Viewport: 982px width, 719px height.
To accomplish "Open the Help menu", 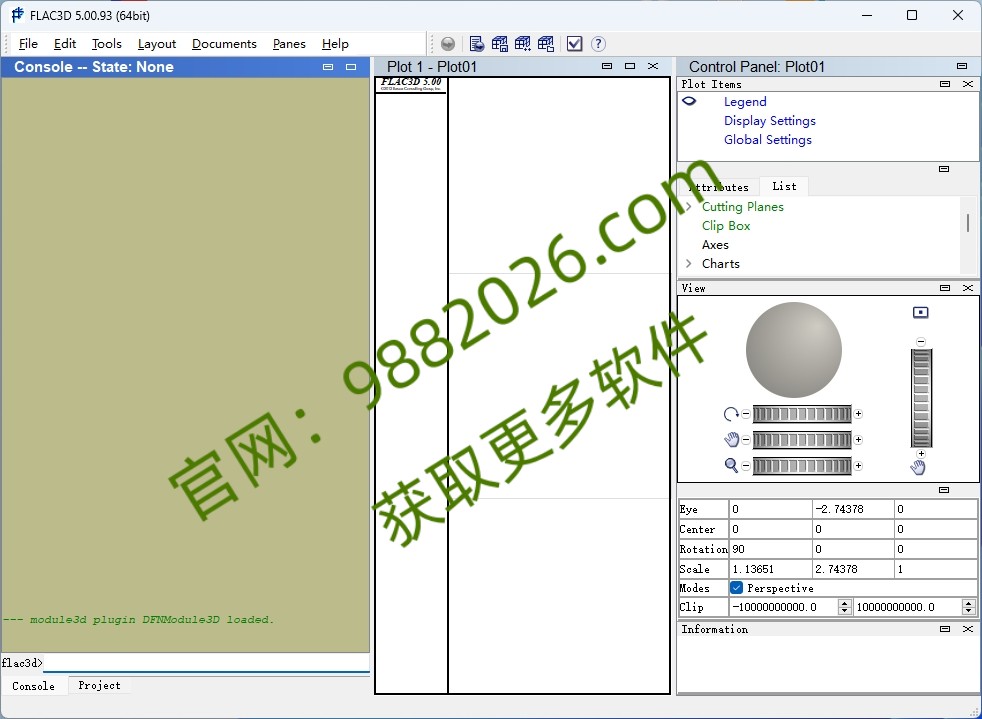I will [x=335, y=44].
